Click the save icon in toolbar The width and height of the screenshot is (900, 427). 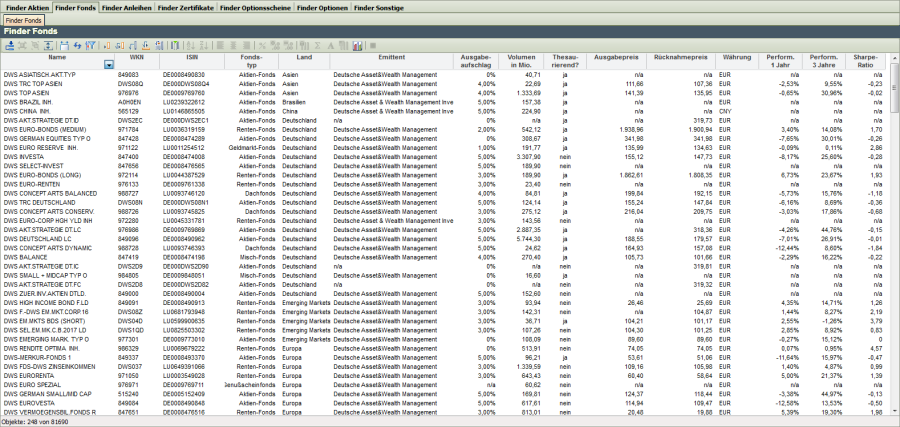[x=63, y=46]
